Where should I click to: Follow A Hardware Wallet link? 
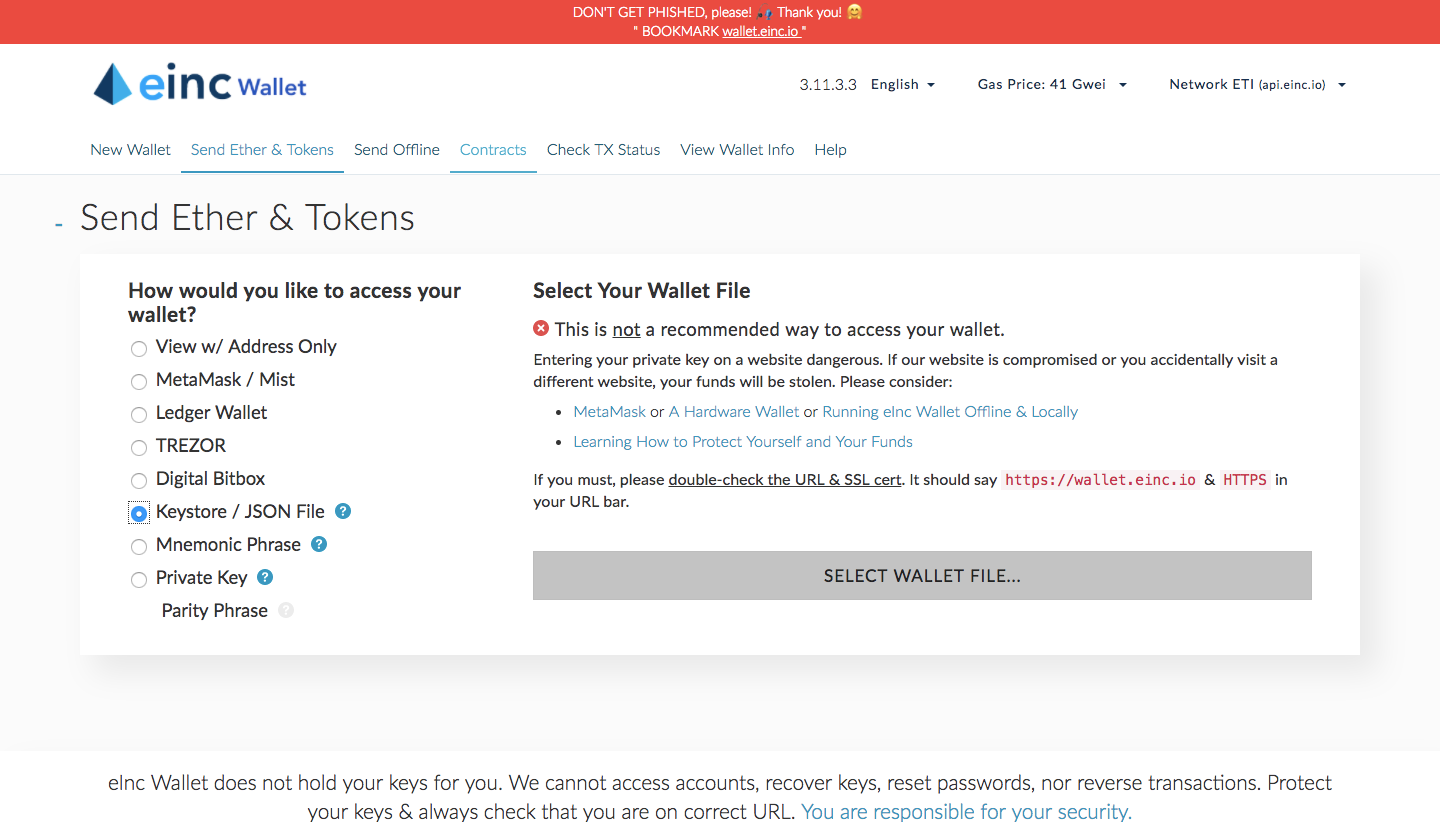click(734, 411)
